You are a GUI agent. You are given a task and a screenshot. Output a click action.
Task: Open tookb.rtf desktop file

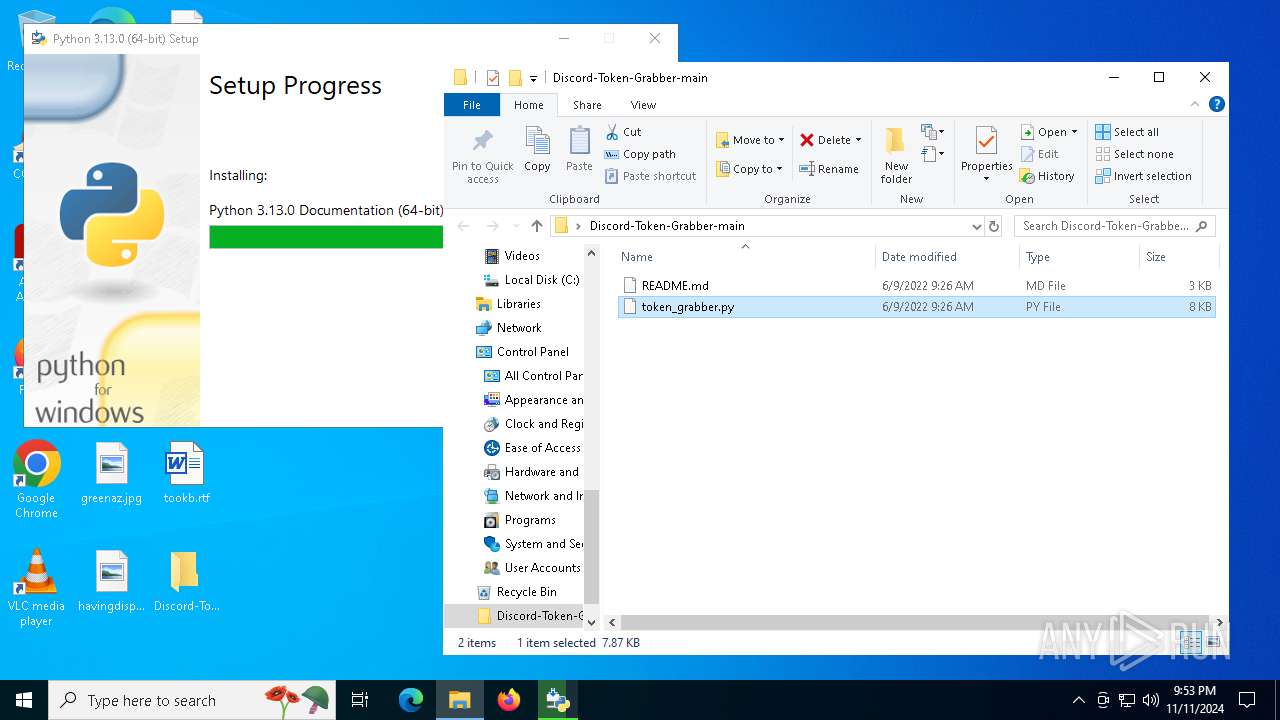(x=185, y=473)
